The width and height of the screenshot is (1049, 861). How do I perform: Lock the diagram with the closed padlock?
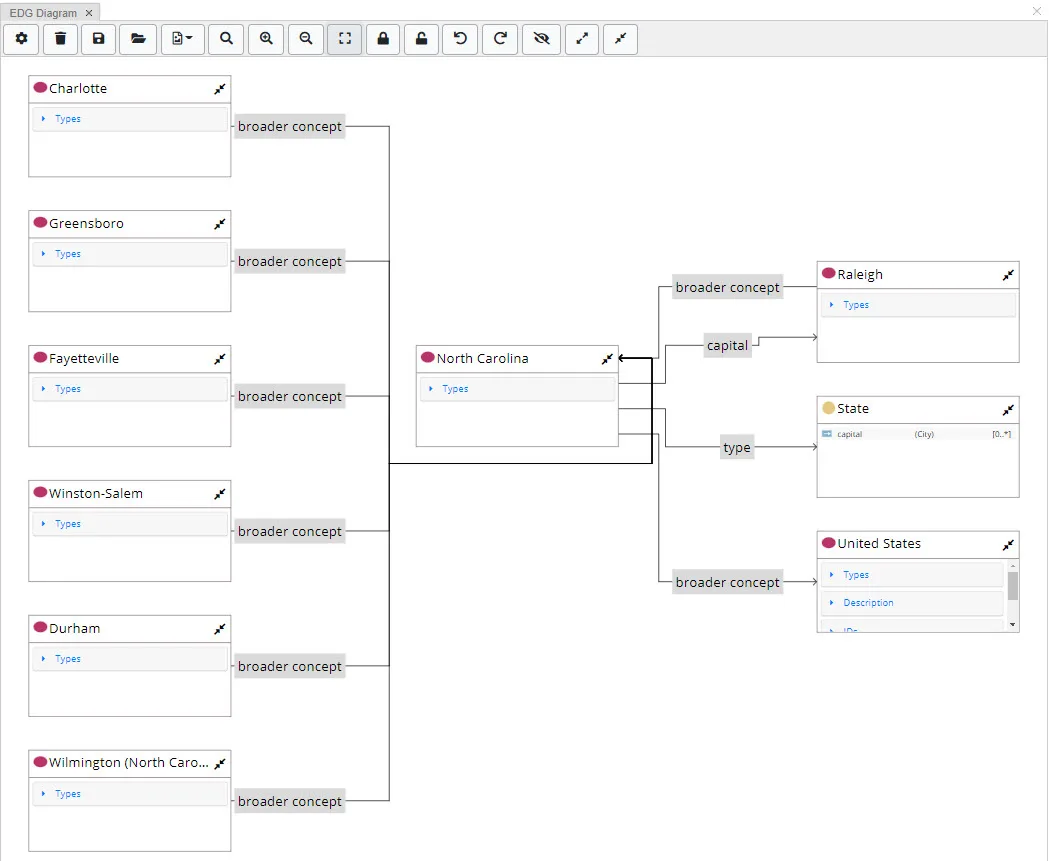(x=382, y=39)
